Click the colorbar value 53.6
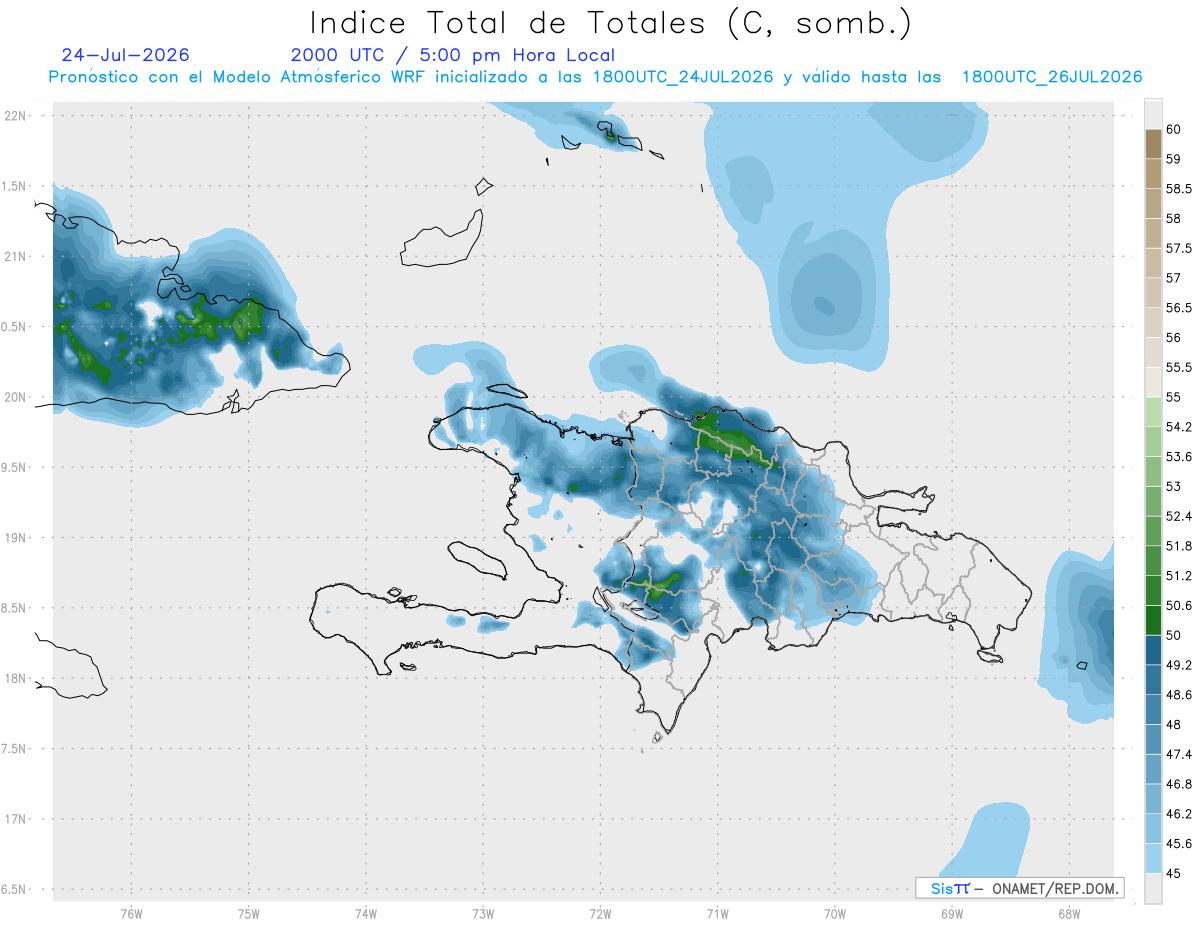This screenshot has height=927, width=1200. (x=1179, y=457)
